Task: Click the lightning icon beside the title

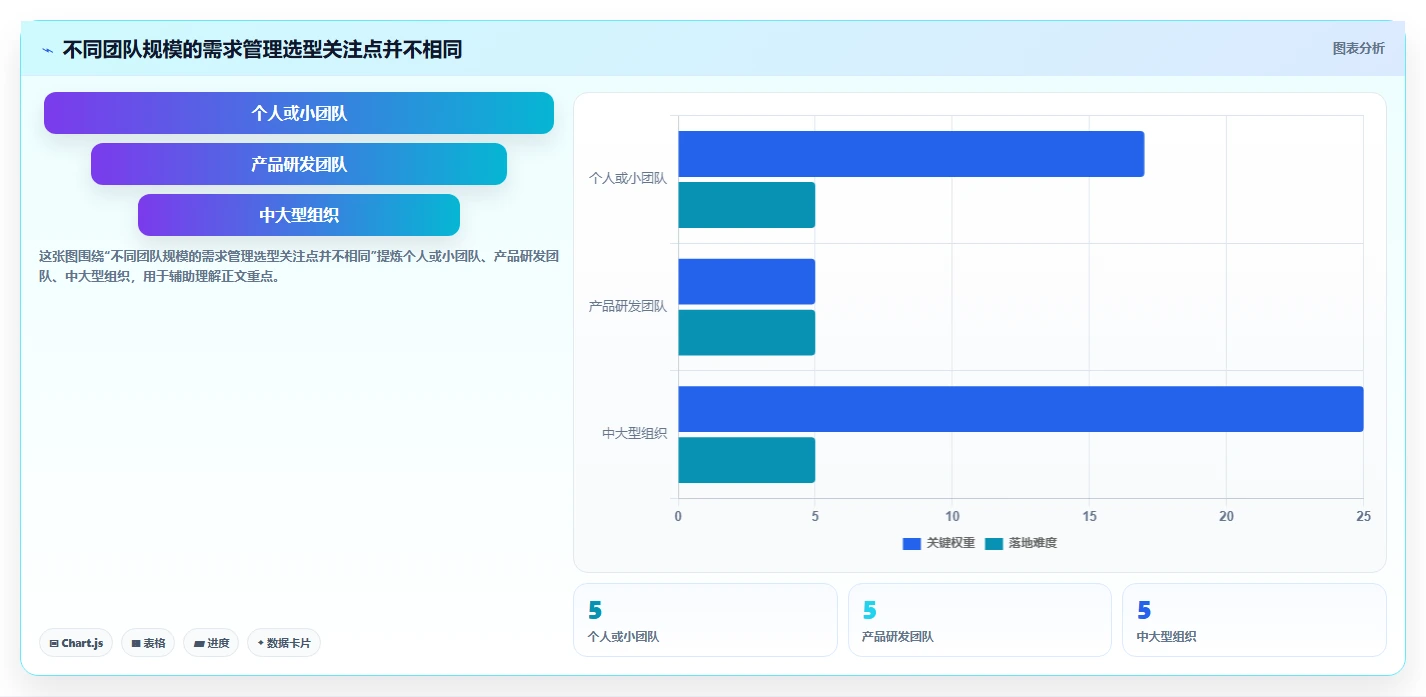Action: 47,50
